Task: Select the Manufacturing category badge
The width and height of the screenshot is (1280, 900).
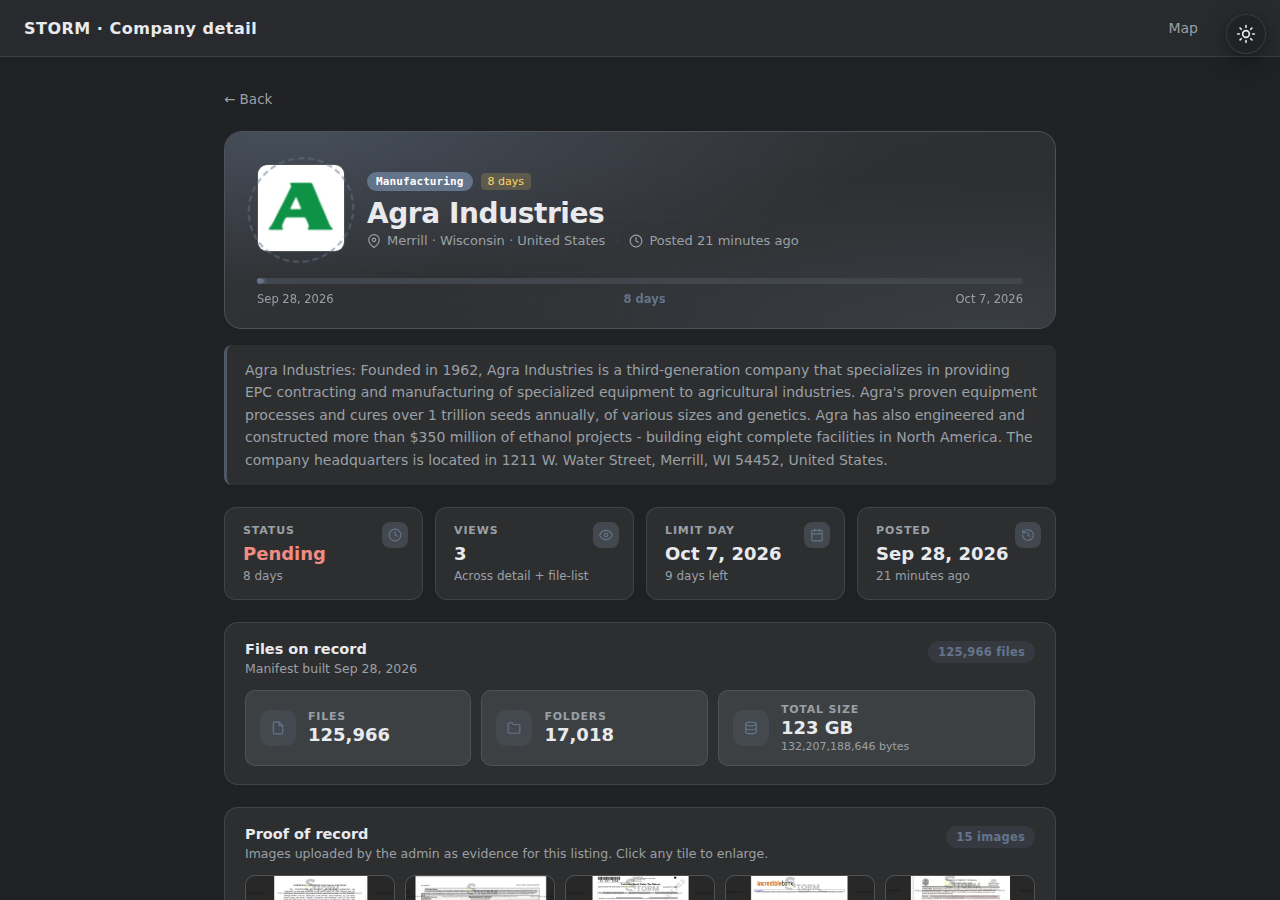Action: (x=420, y=181)
